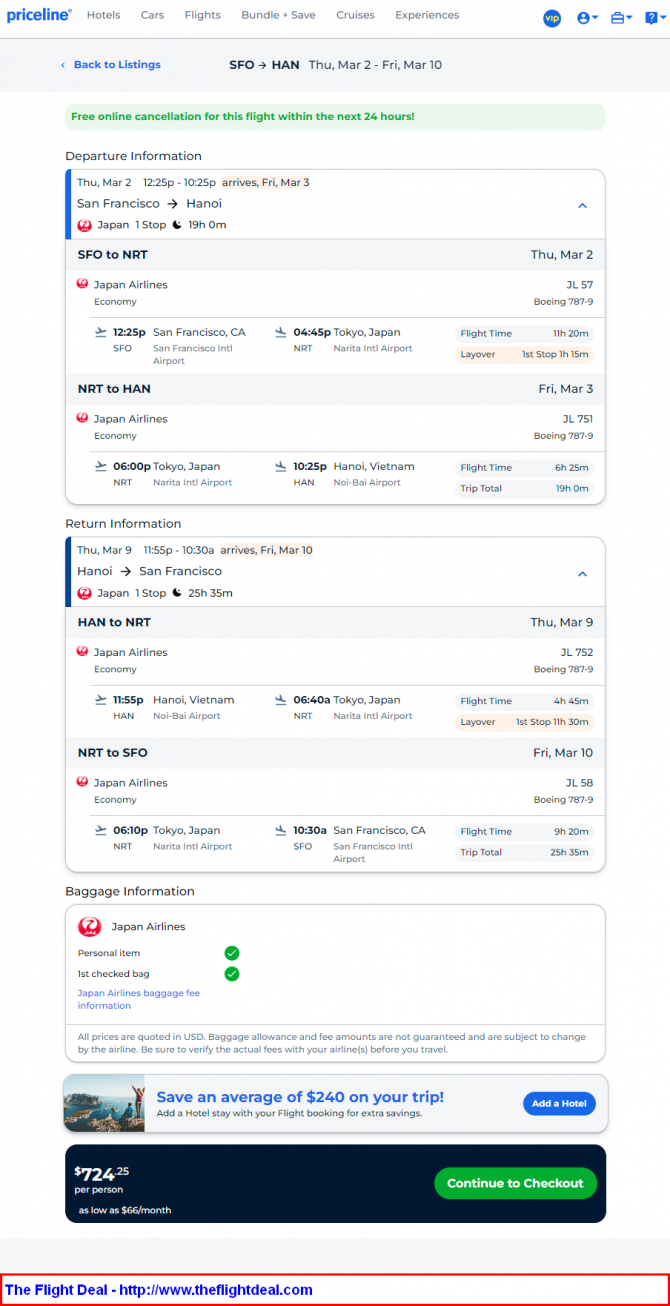This screenshot has height=1306, width=670.
Task: Click Continue to Checkout button
Action: [x=515, y=1183]
